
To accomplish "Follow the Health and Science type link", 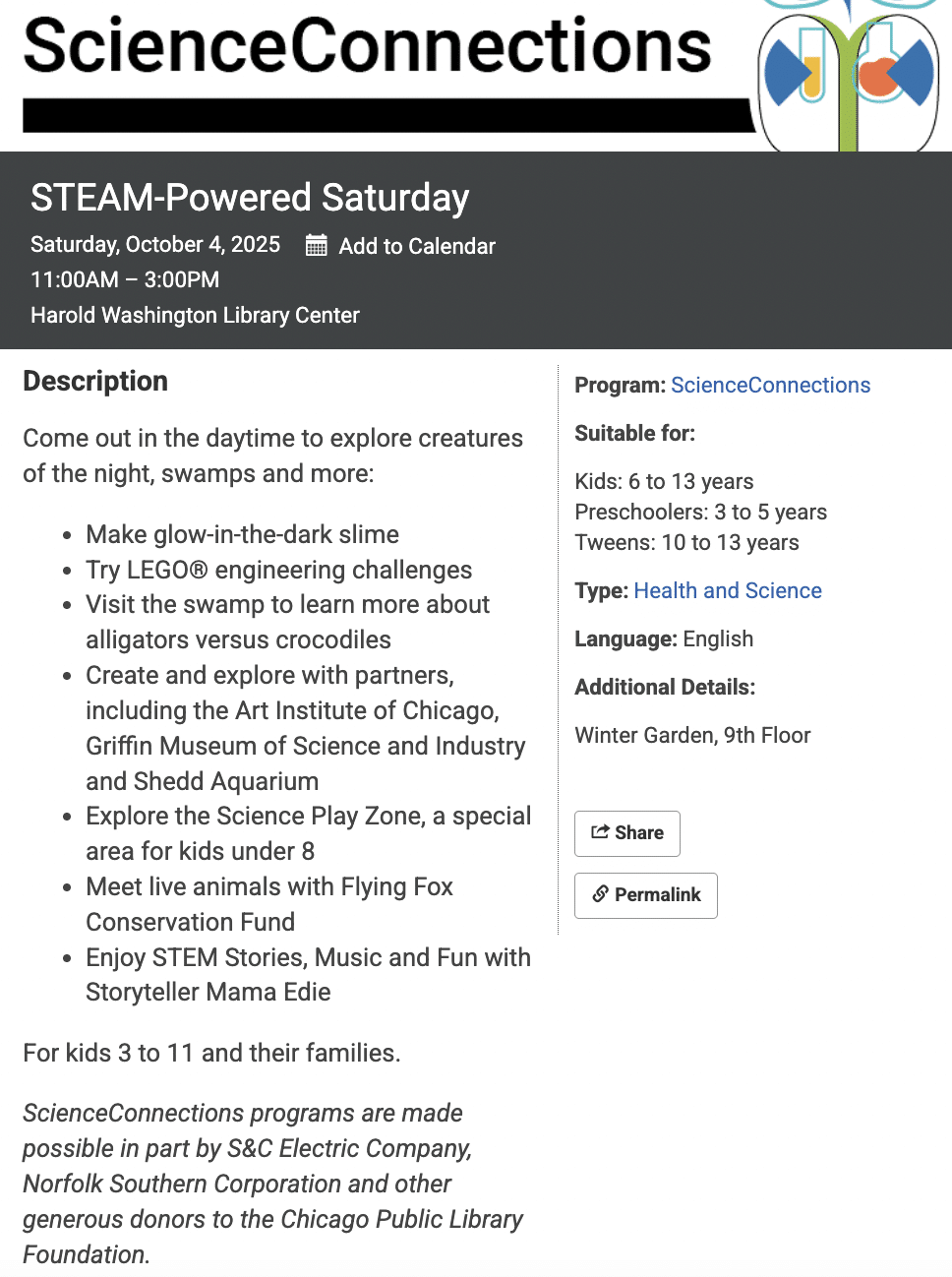I will [x=728, y=590].
